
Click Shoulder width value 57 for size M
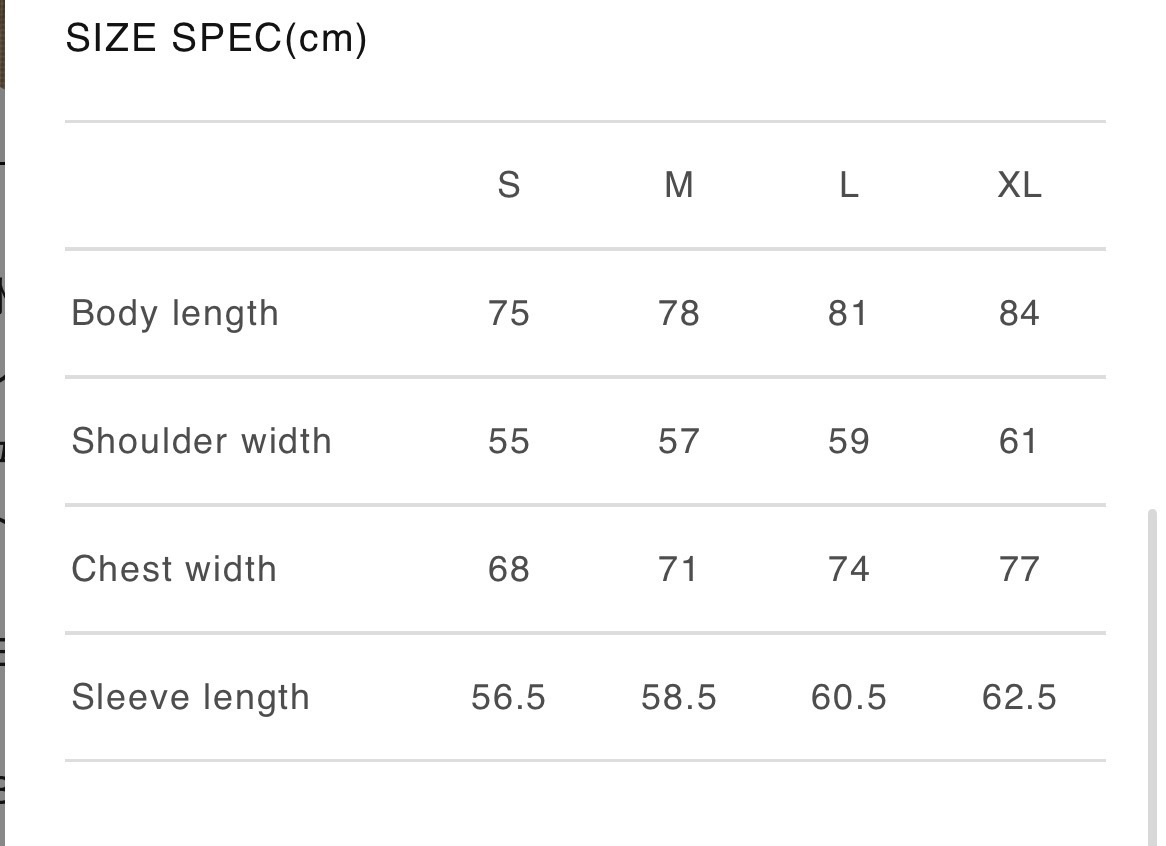click(x=678, y=441)
